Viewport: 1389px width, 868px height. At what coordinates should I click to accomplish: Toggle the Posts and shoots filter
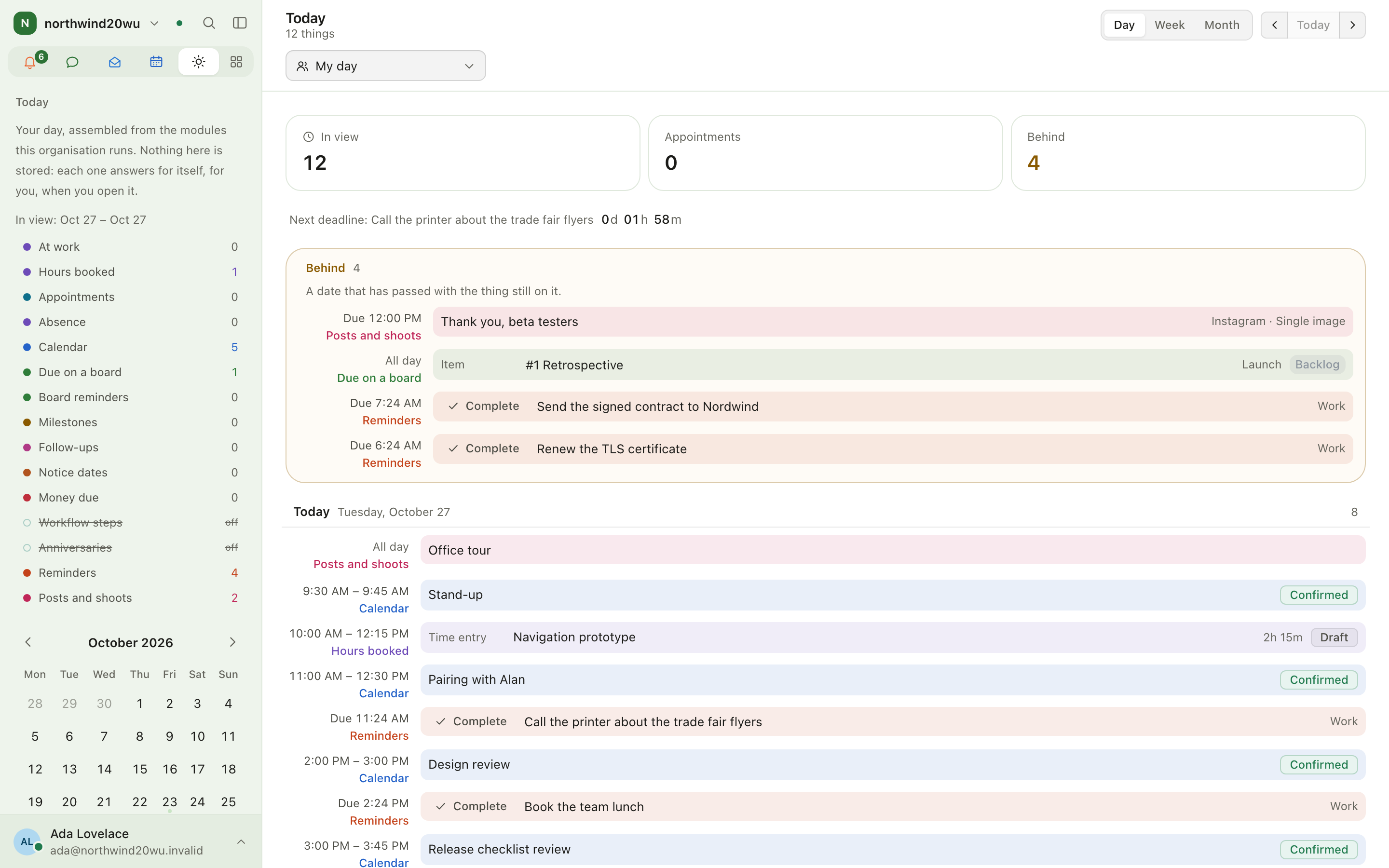130,597
